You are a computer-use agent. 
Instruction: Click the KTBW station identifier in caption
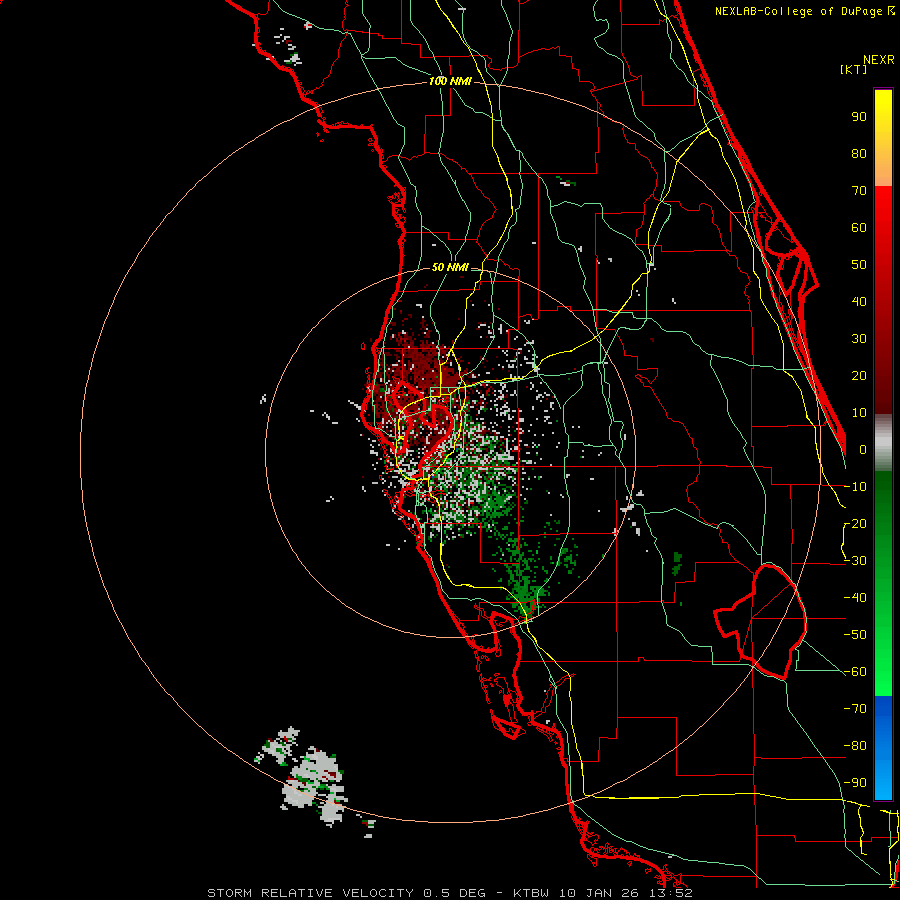click(x=531, y=893)
